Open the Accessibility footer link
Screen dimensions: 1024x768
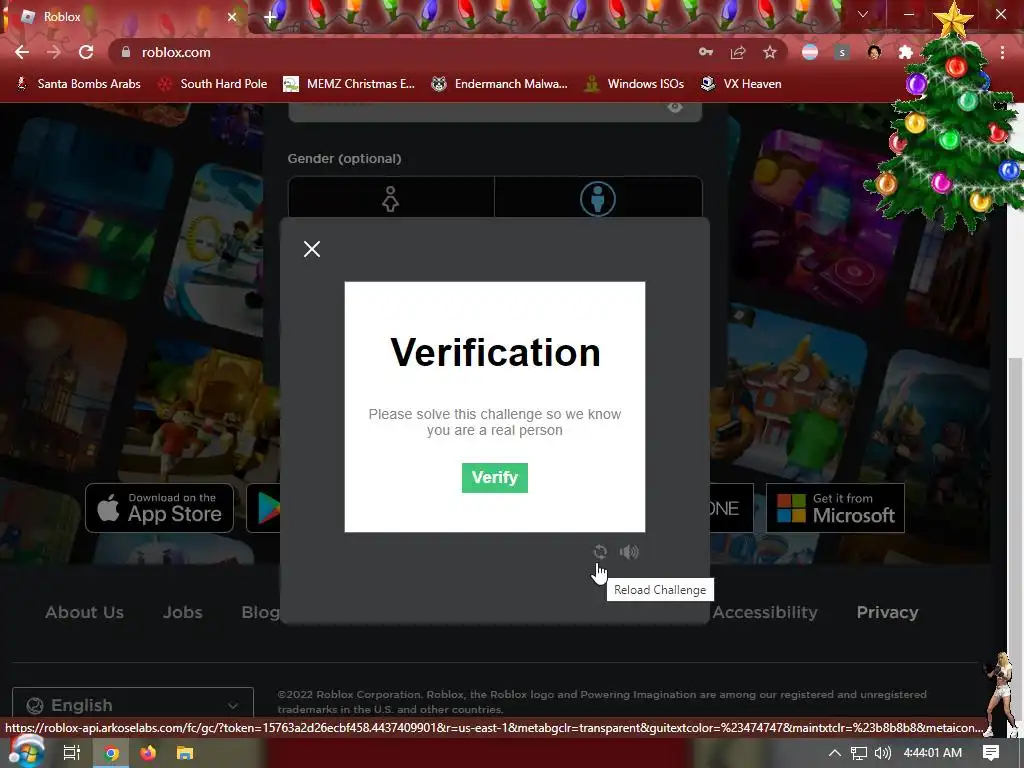pos(765,612)
